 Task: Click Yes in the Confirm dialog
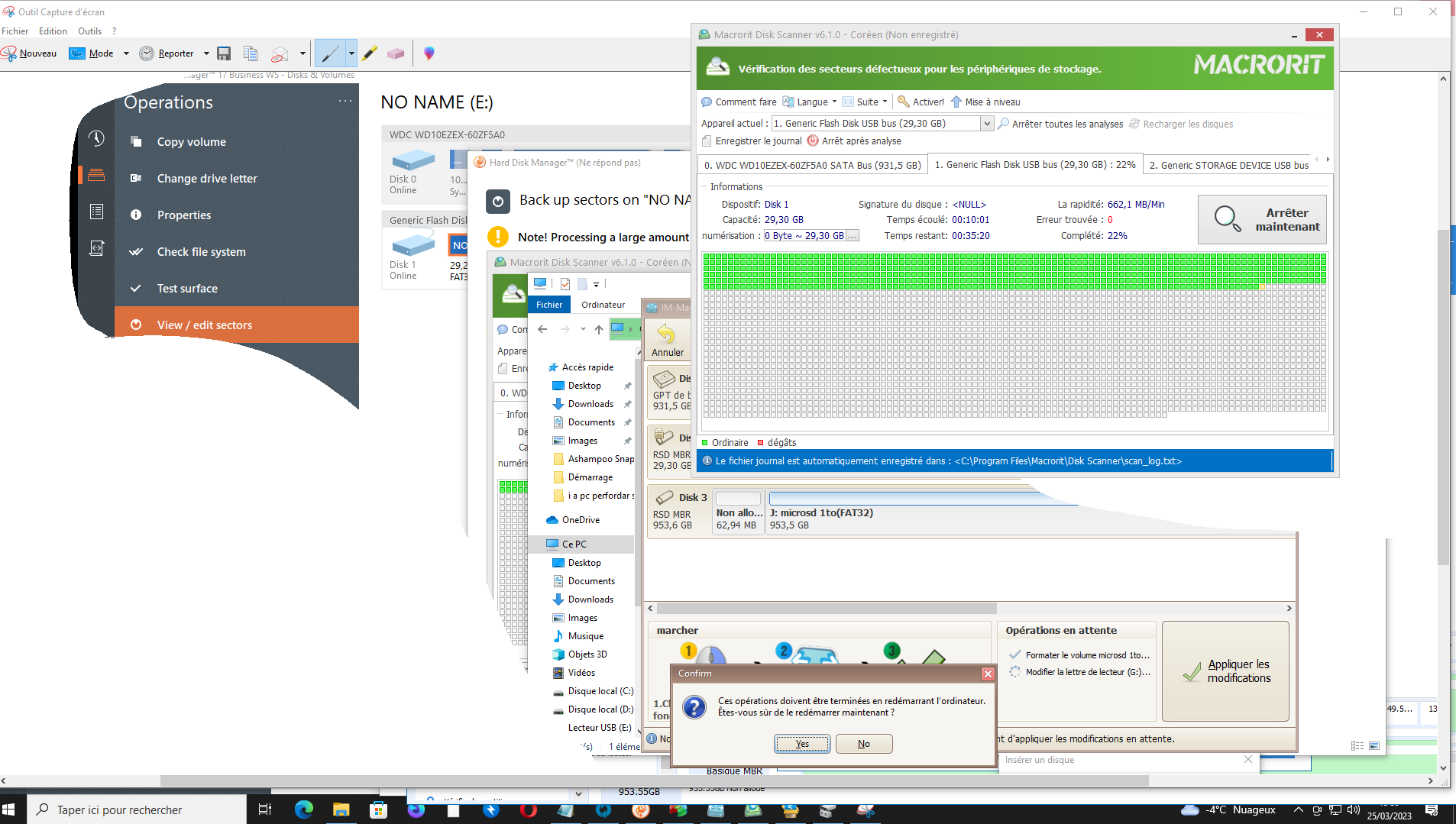[802, 744]
